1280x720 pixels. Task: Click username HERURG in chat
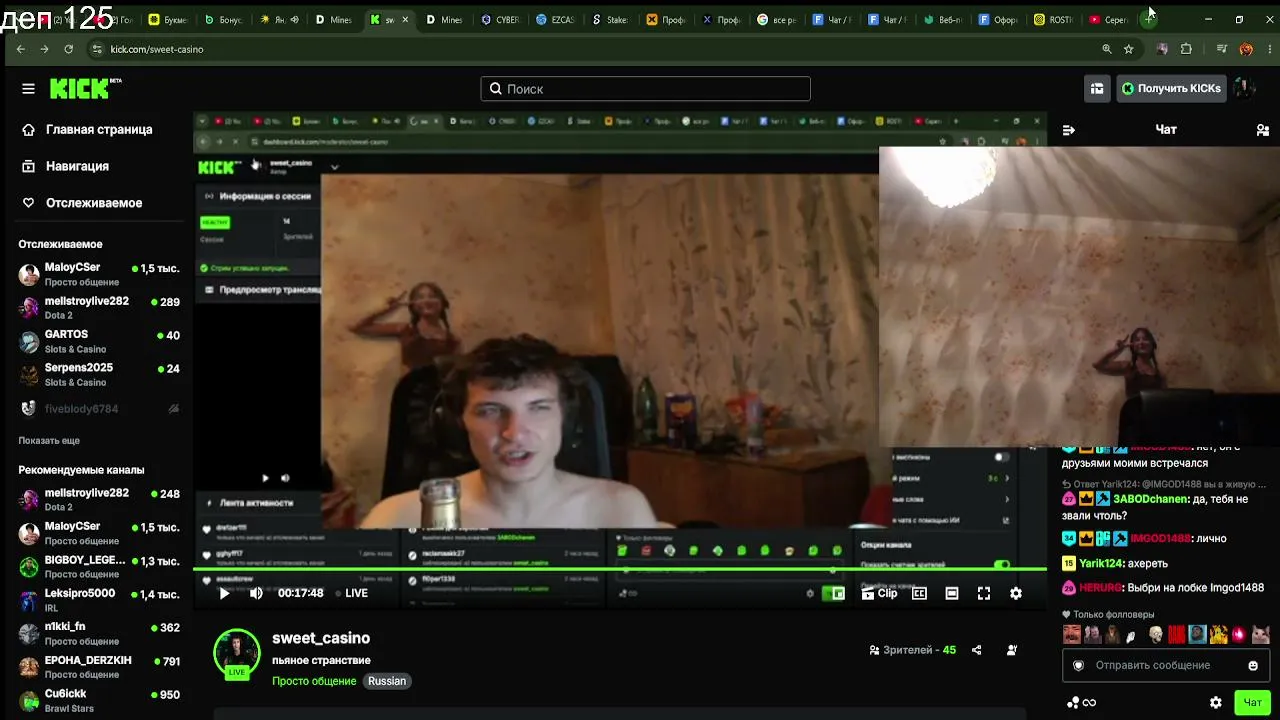click(1100, 588)
